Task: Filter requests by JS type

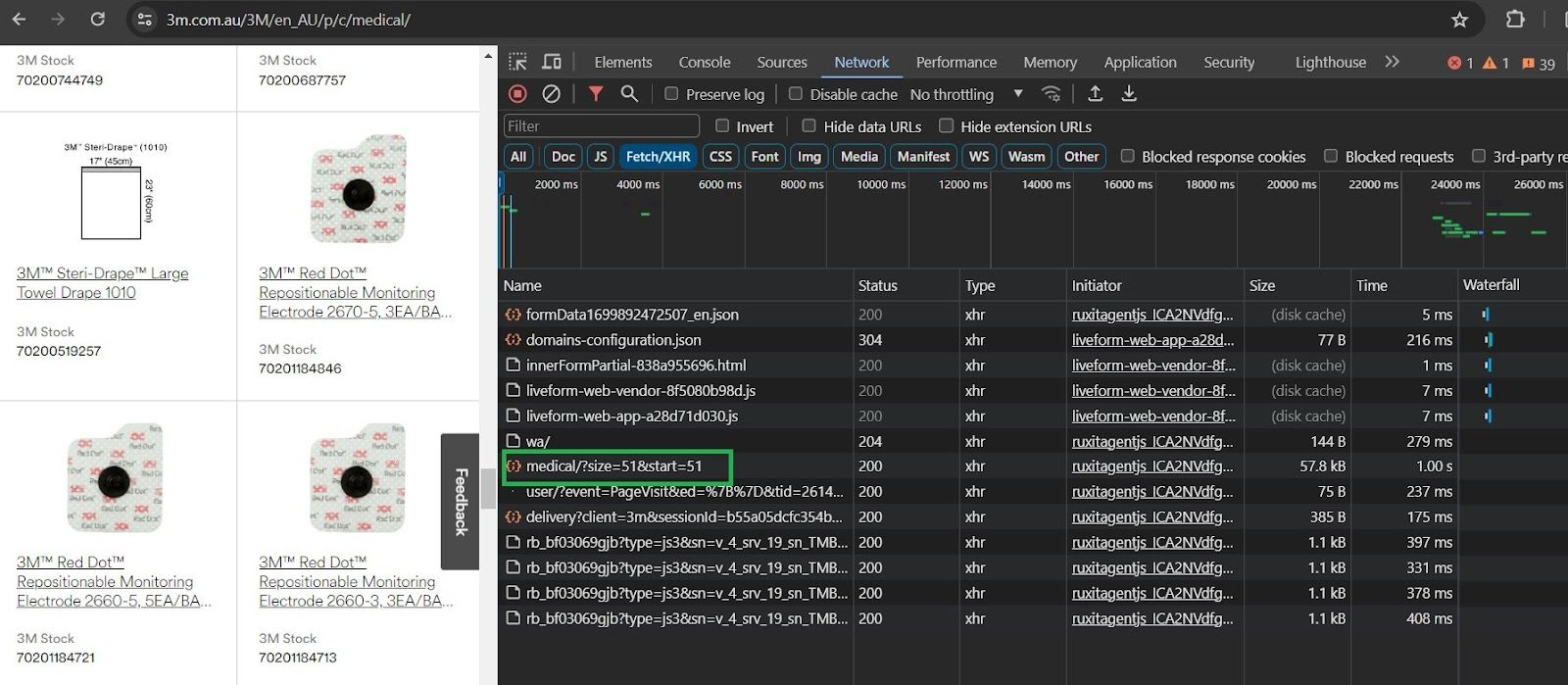Action: [x=601, y=156]
